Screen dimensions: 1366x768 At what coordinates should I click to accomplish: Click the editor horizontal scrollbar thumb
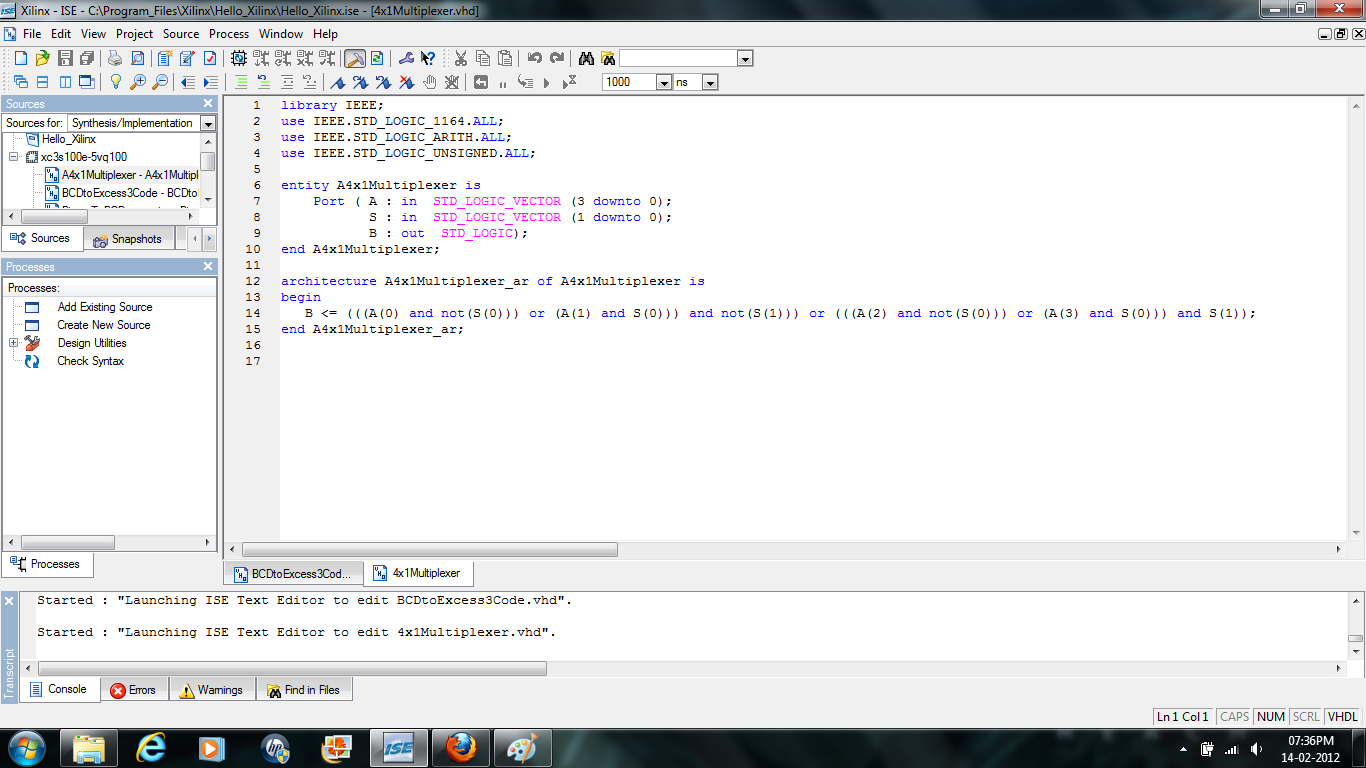click(x=429, y=549)
